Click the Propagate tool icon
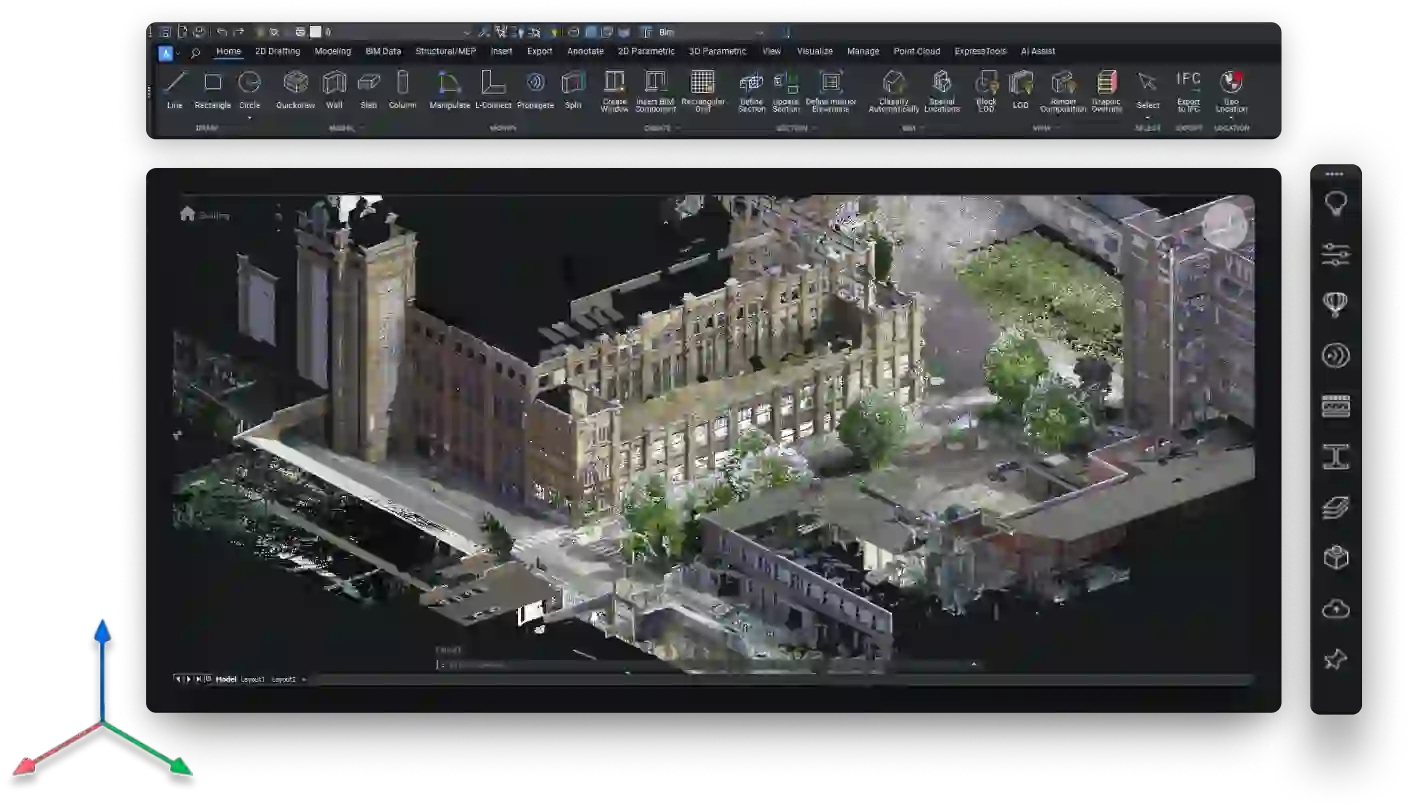1410x811 pixels. (x=536, y=84)
